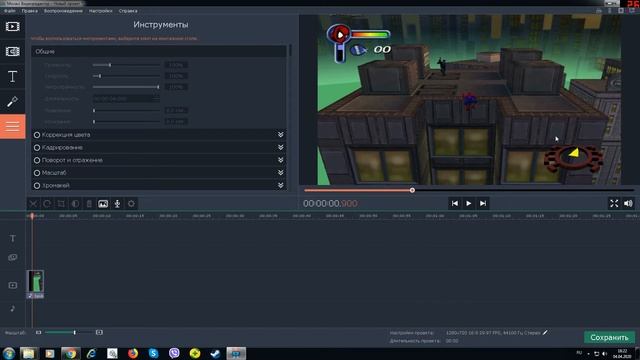Click the green Сохранить button
Screen dimensions: 640x360
[609, 338]
